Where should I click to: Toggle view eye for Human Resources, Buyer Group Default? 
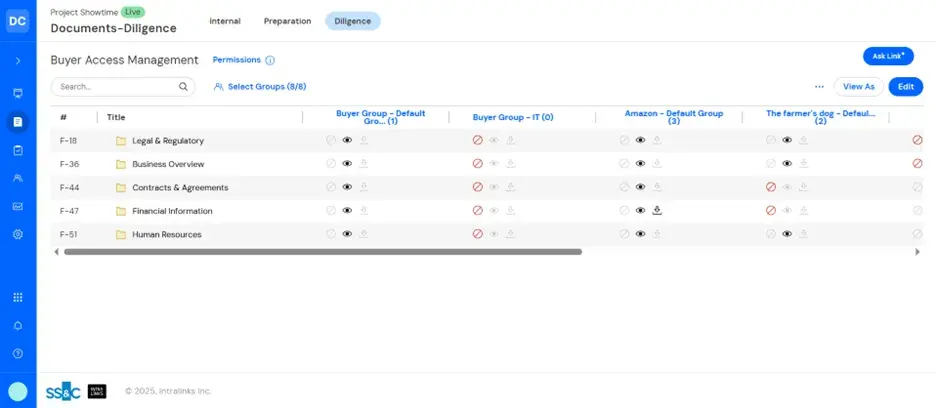pos(347,234)
